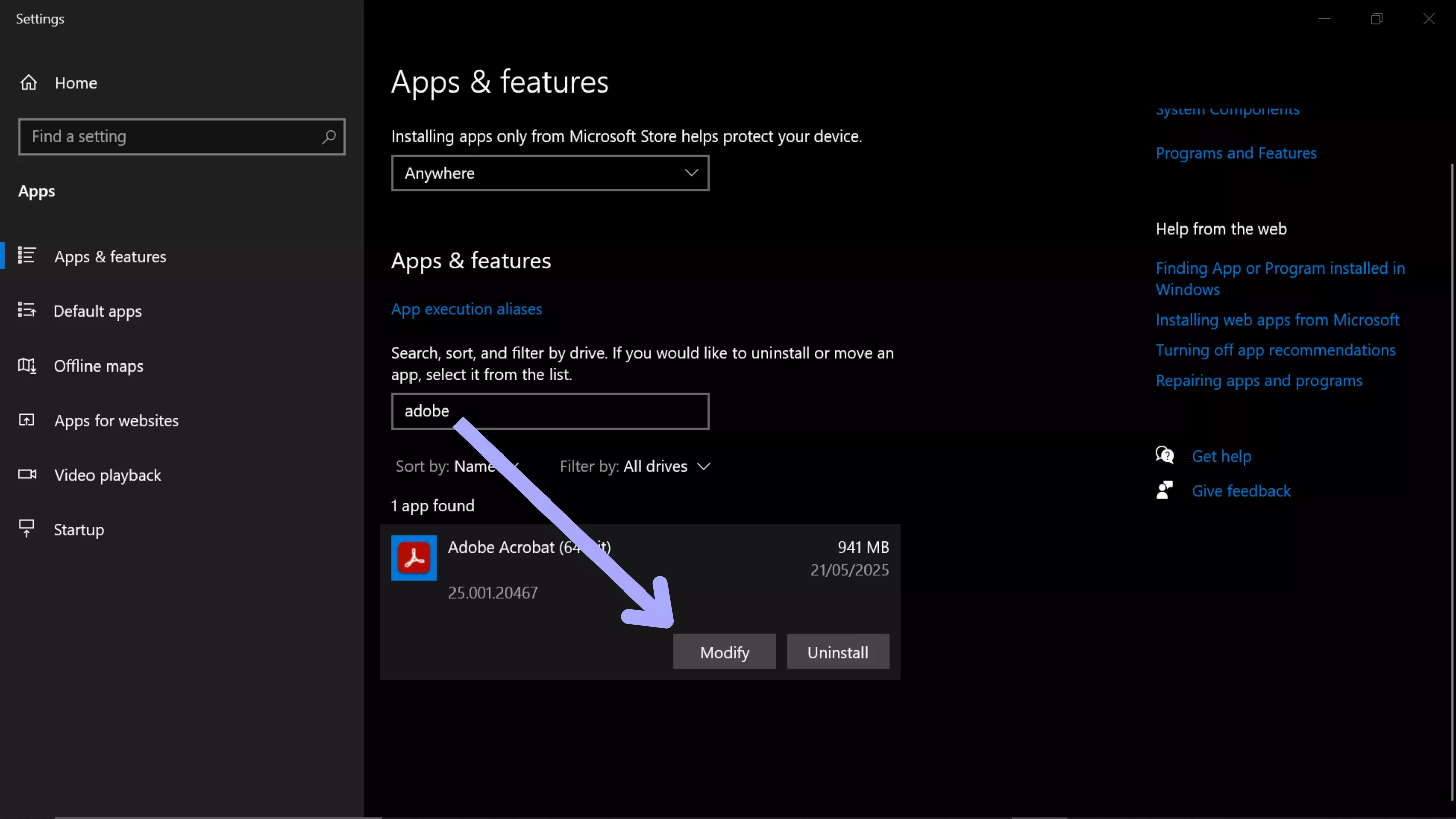Click the Startup sidebar icon
1456x819 pixels.
27,528
